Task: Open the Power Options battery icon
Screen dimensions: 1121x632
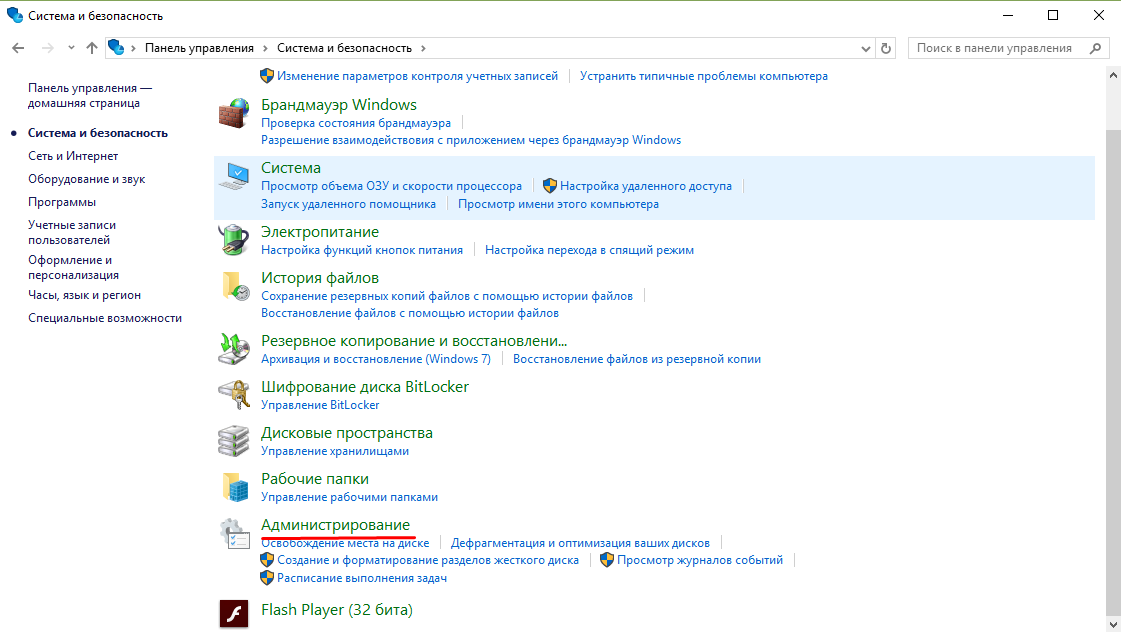Action: 233,240
